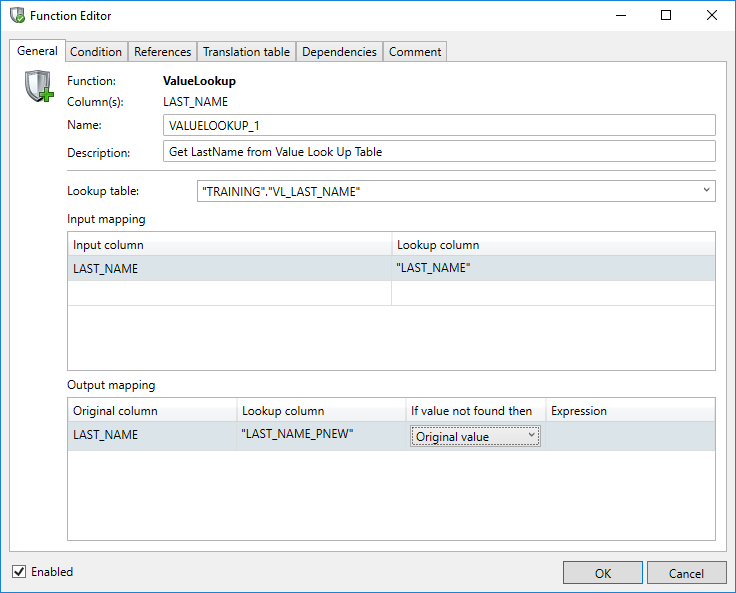Screen dimensions: 736x593
Task: Go to the Translation table tab
Action: [x=246, y=52]
